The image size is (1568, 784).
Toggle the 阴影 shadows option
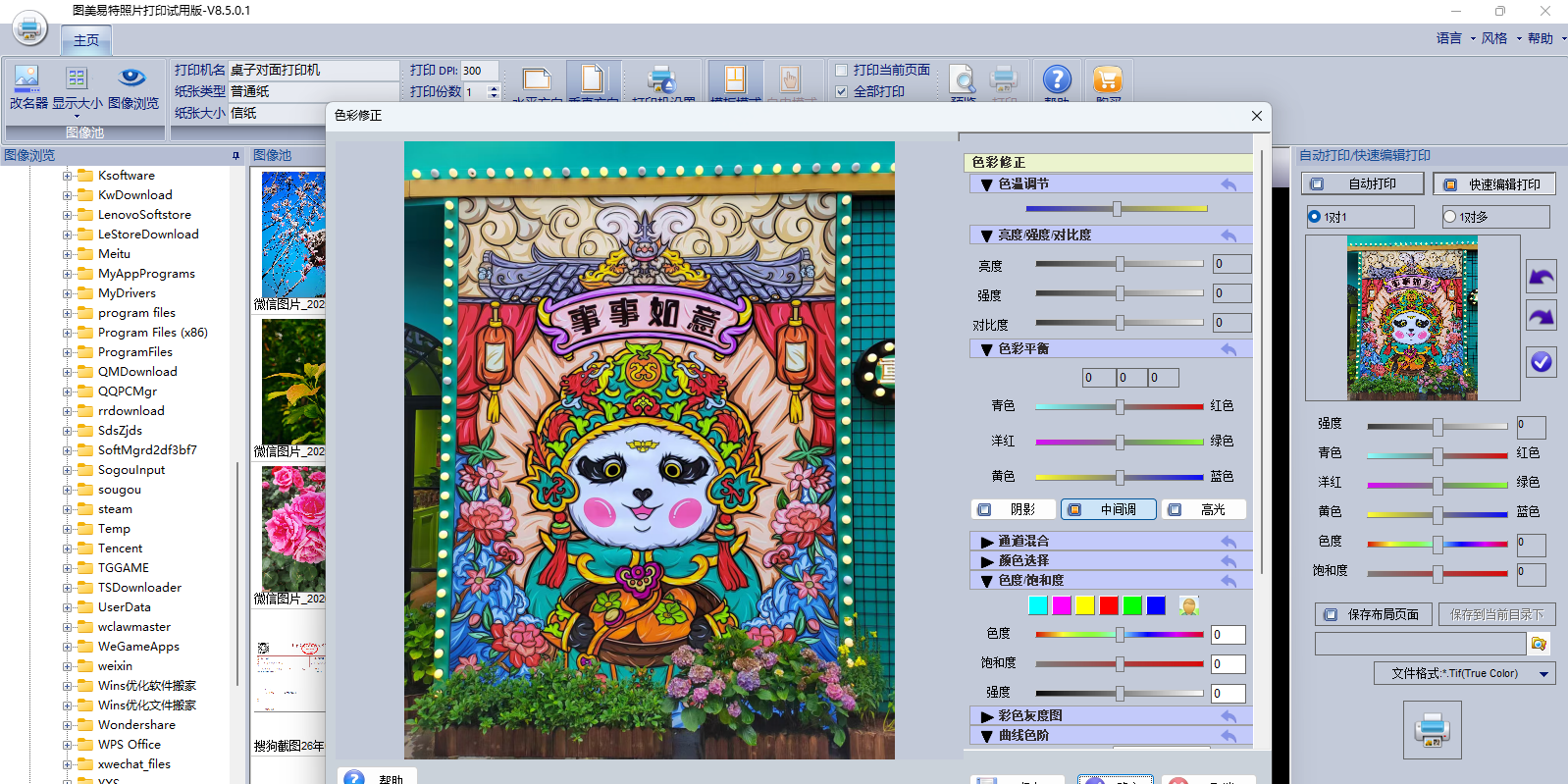(1013, 509)
